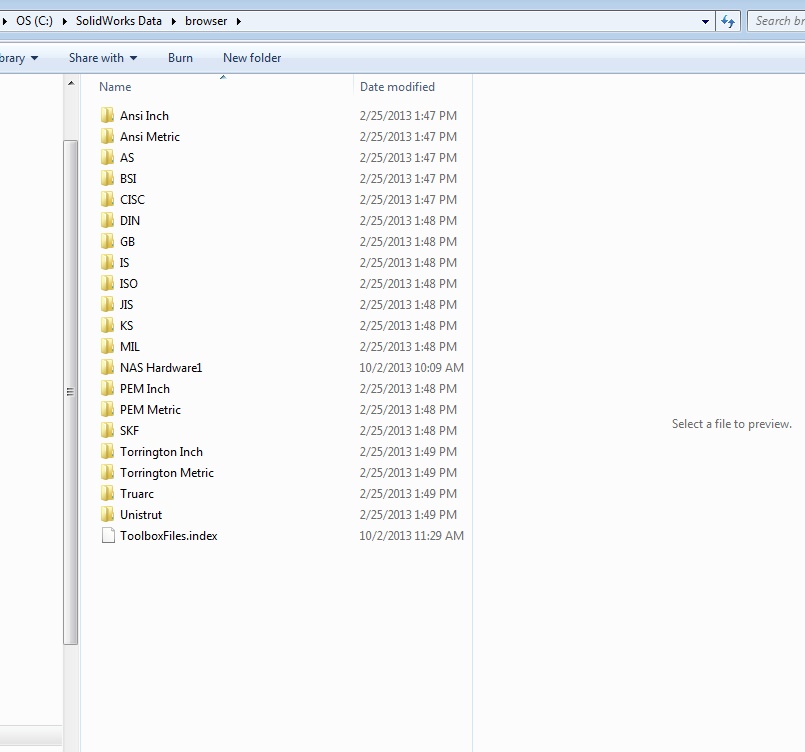
Task: Select the PEM Inch folder name
Action: (145, 389)
